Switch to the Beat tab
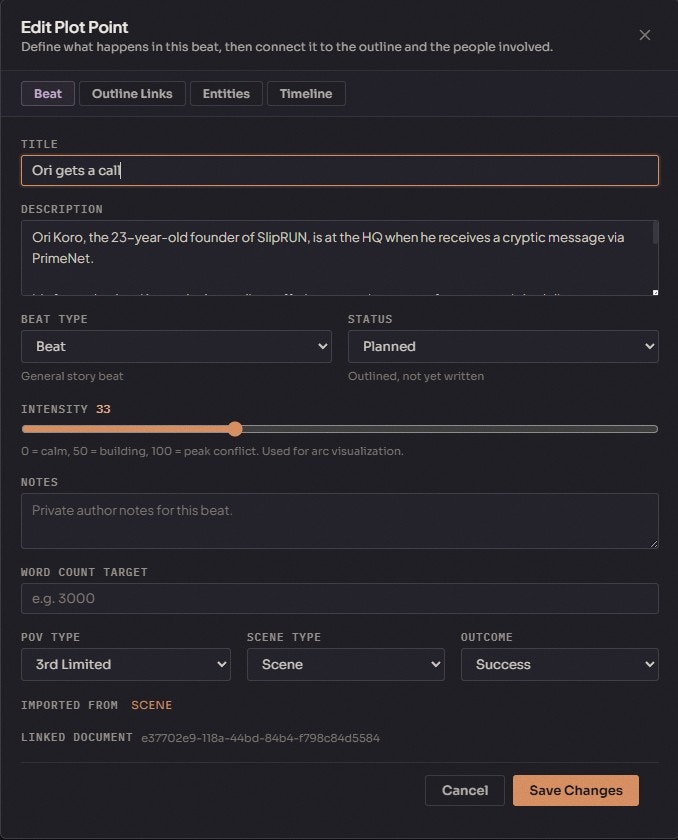678x840 pixels. coord(47,94)
